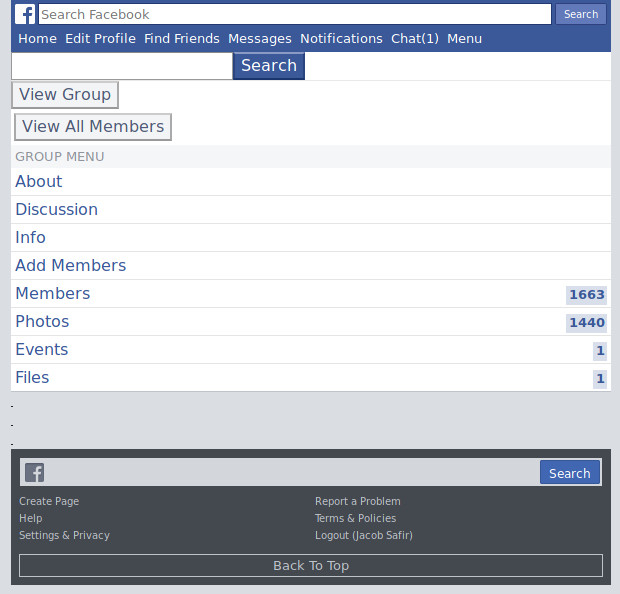
Task: Open Settings & Privacy footer link
Action: click(64, 535)
